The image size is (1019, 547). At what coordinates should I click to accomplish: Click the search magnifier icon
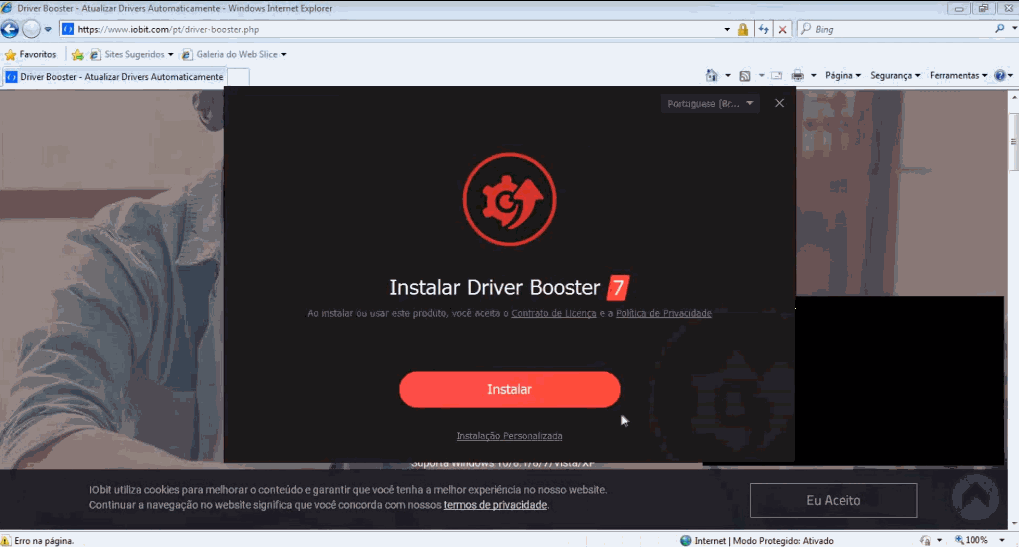[1000, 29]
